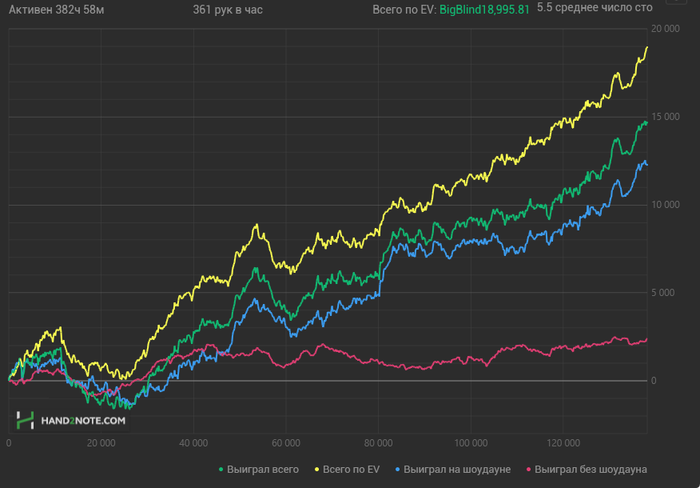Click the '361 рук в час' stat

pos(228,10)
